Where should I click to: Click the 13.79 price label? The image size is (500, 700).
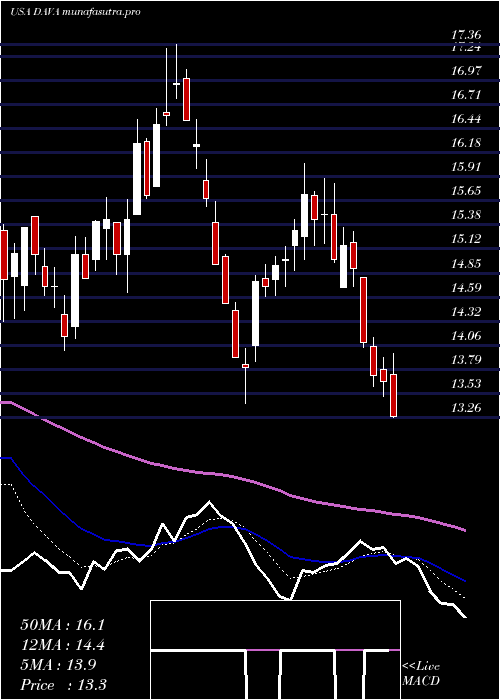point(466,360)
